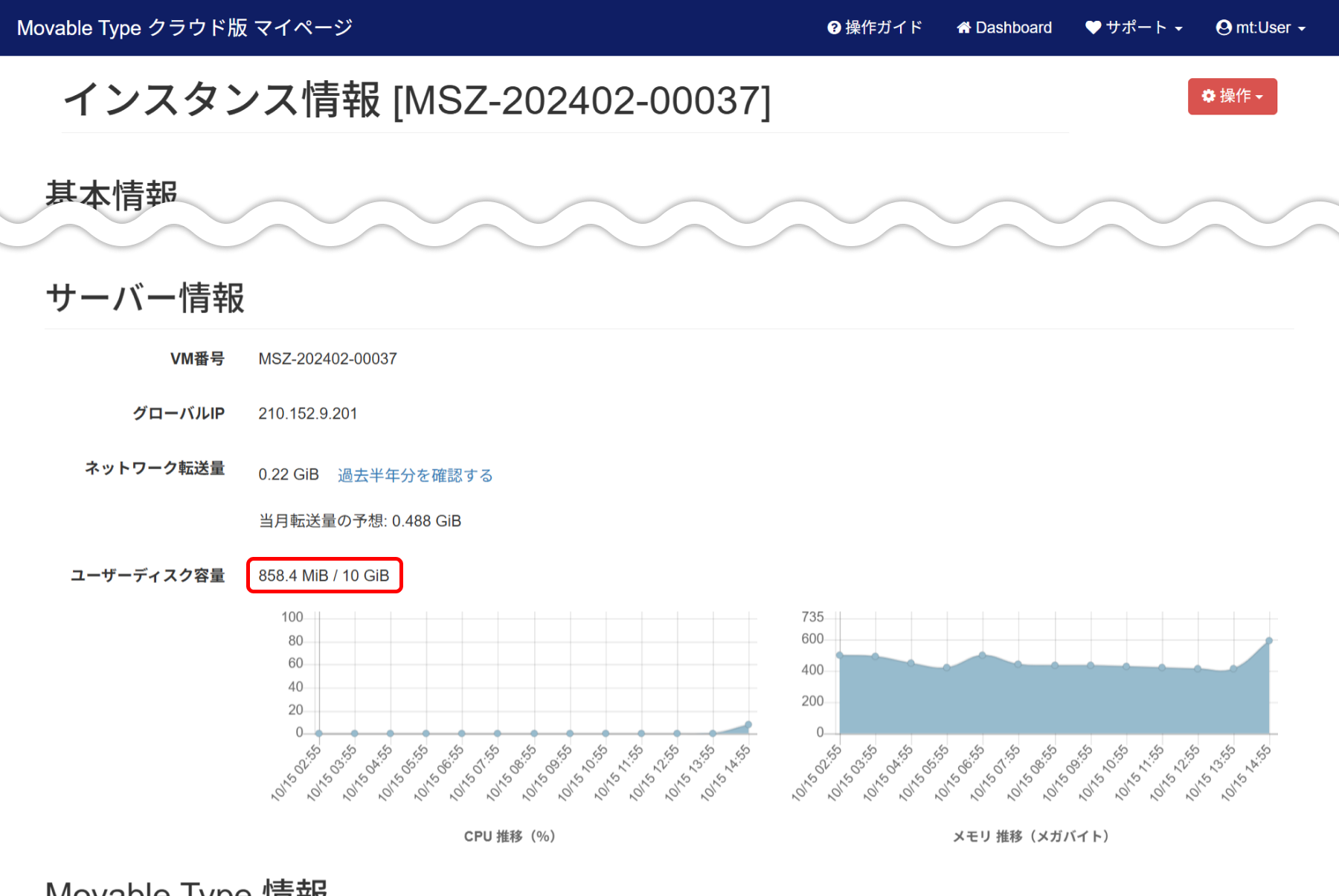
Task: Expand the red 操作 dropdown caret
Action: coord(1259,97)
